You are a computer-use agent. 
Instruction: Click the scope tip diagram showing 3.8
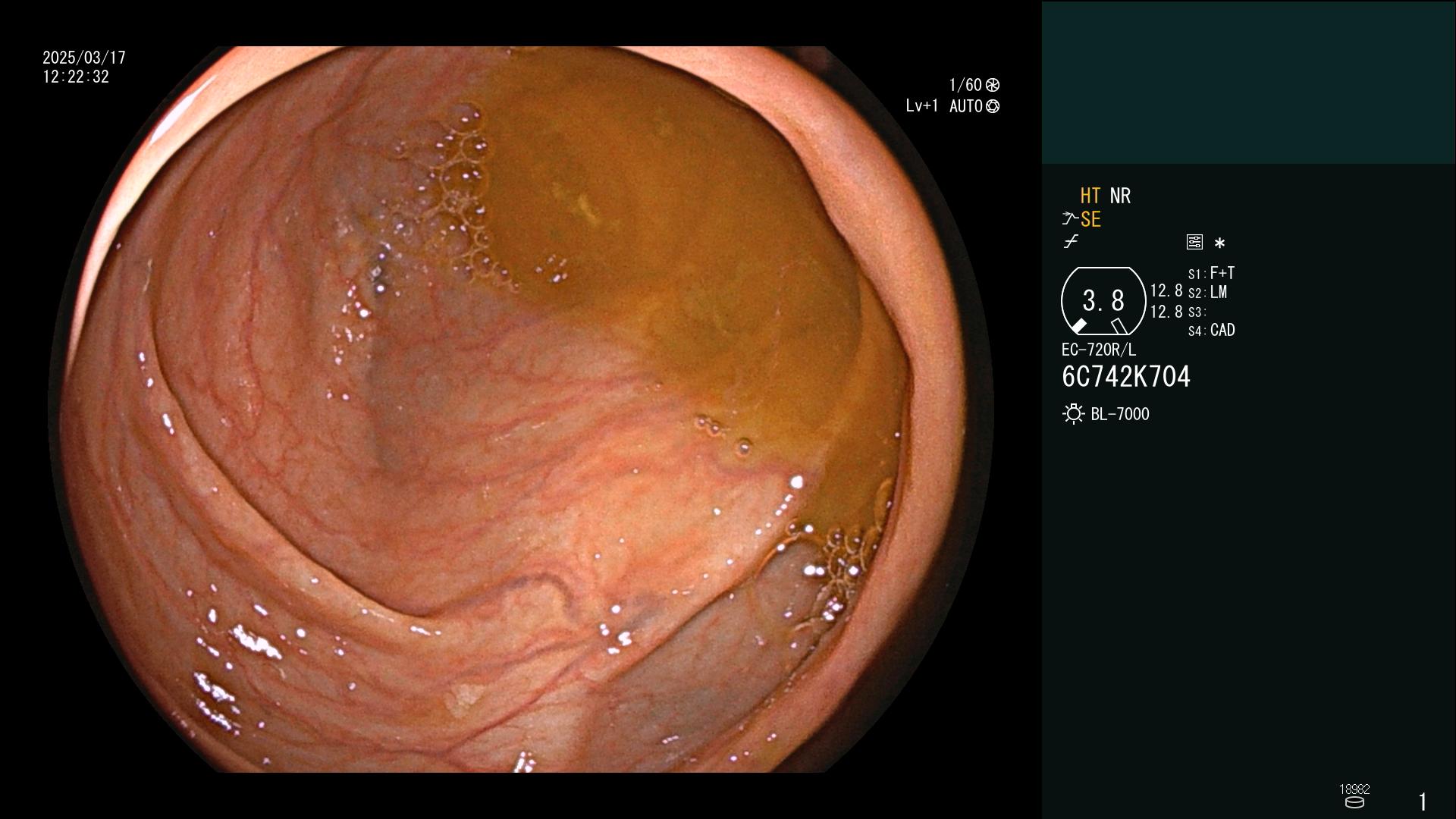[x=1103, y=301]
